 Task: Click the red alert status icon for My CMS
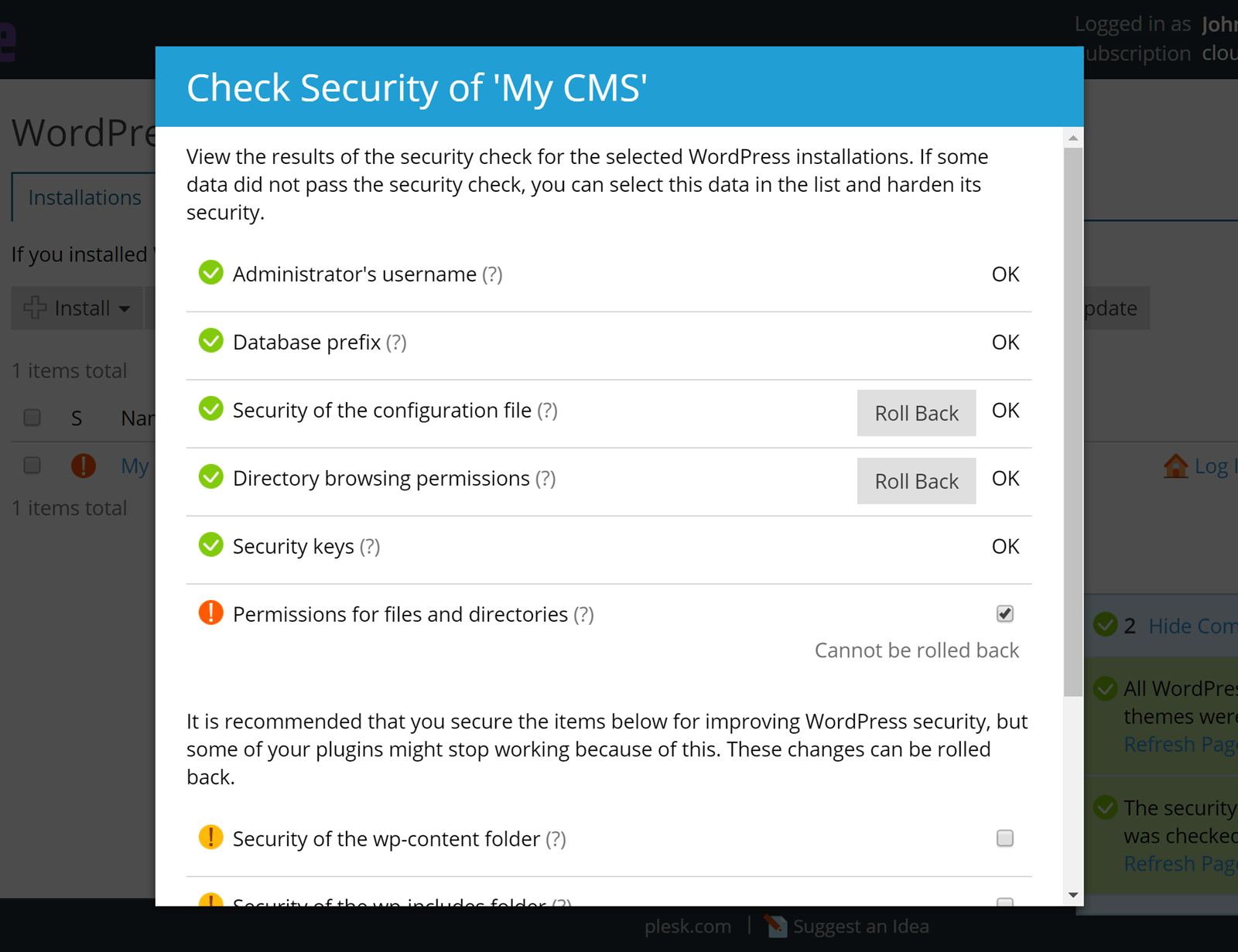click(84, 466)
